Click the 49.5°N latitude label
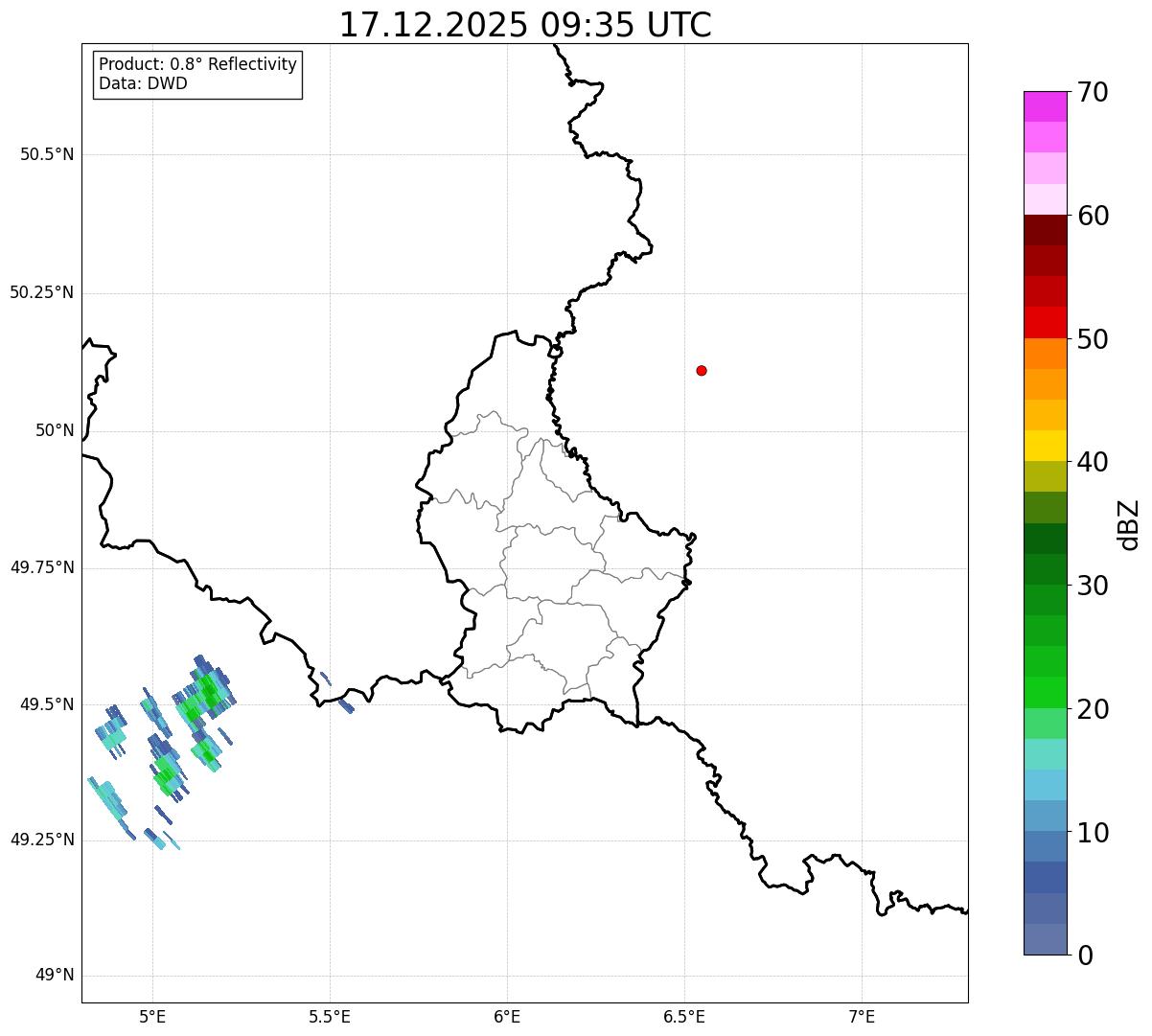 (47, 704)
